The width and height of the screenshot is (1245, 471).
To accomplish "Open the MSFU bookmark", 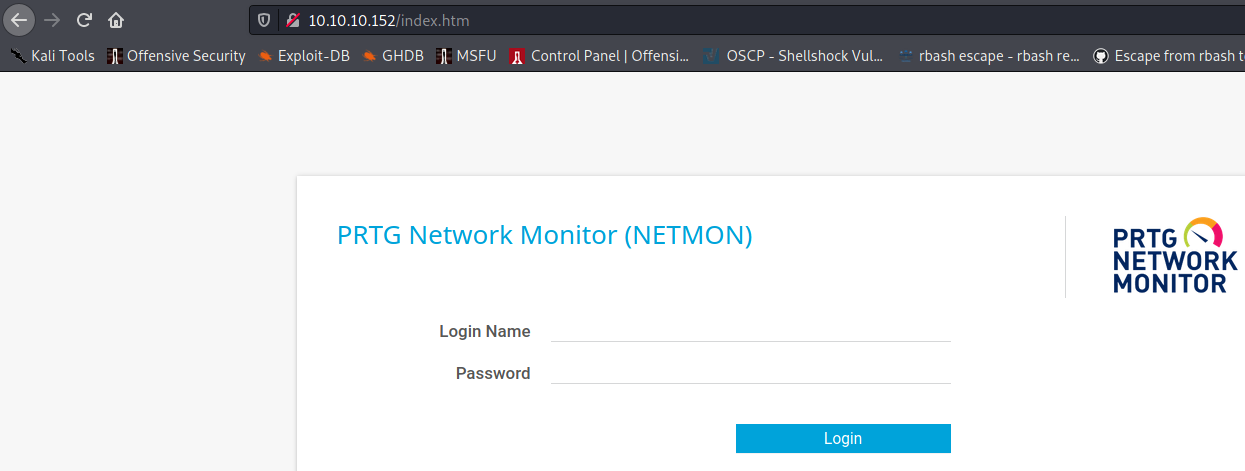I will (x=466, y=56).
